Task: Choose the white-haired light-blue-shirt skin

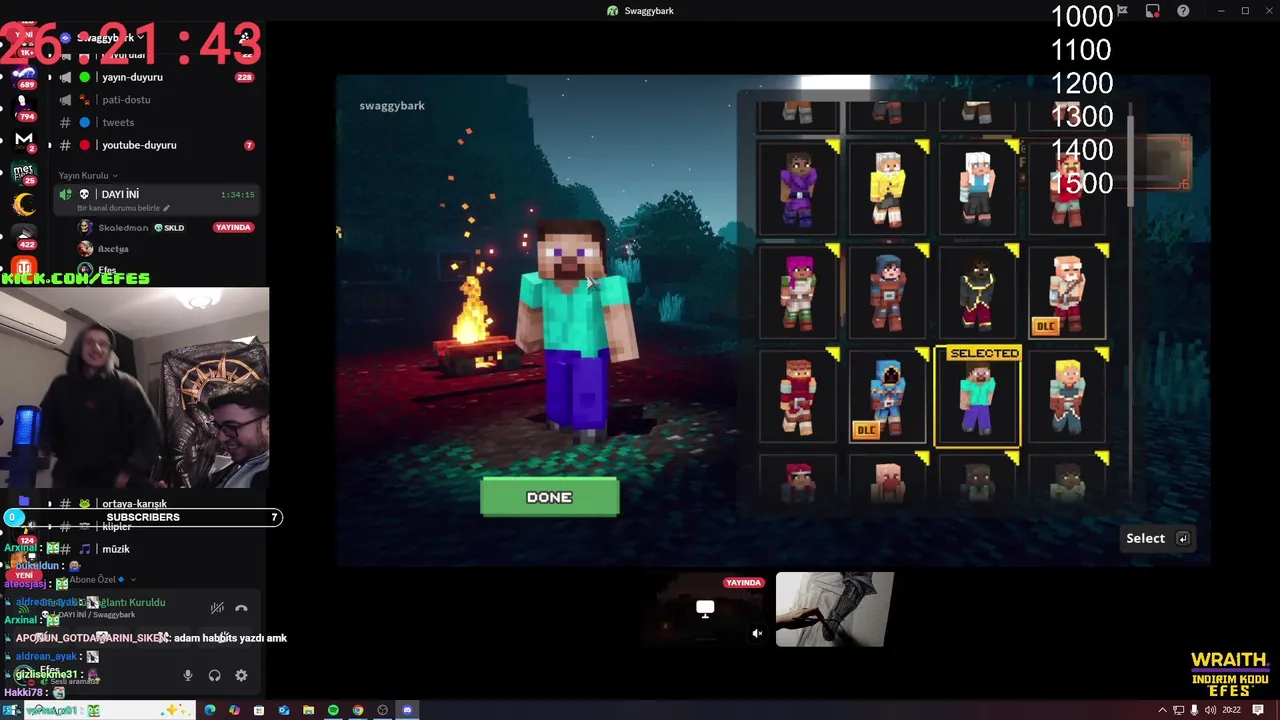Action: pos(977,188)
